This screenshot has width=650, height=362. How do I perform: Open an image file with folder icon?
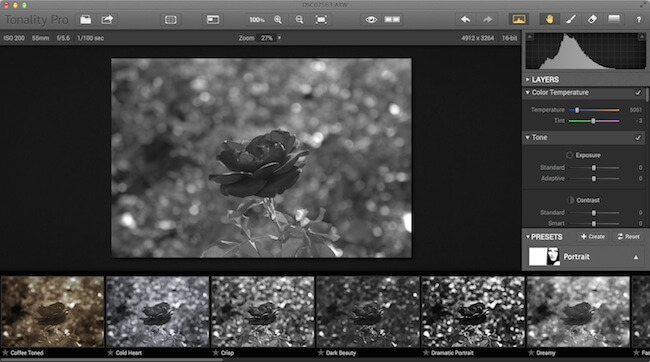[x=85, y=19]
